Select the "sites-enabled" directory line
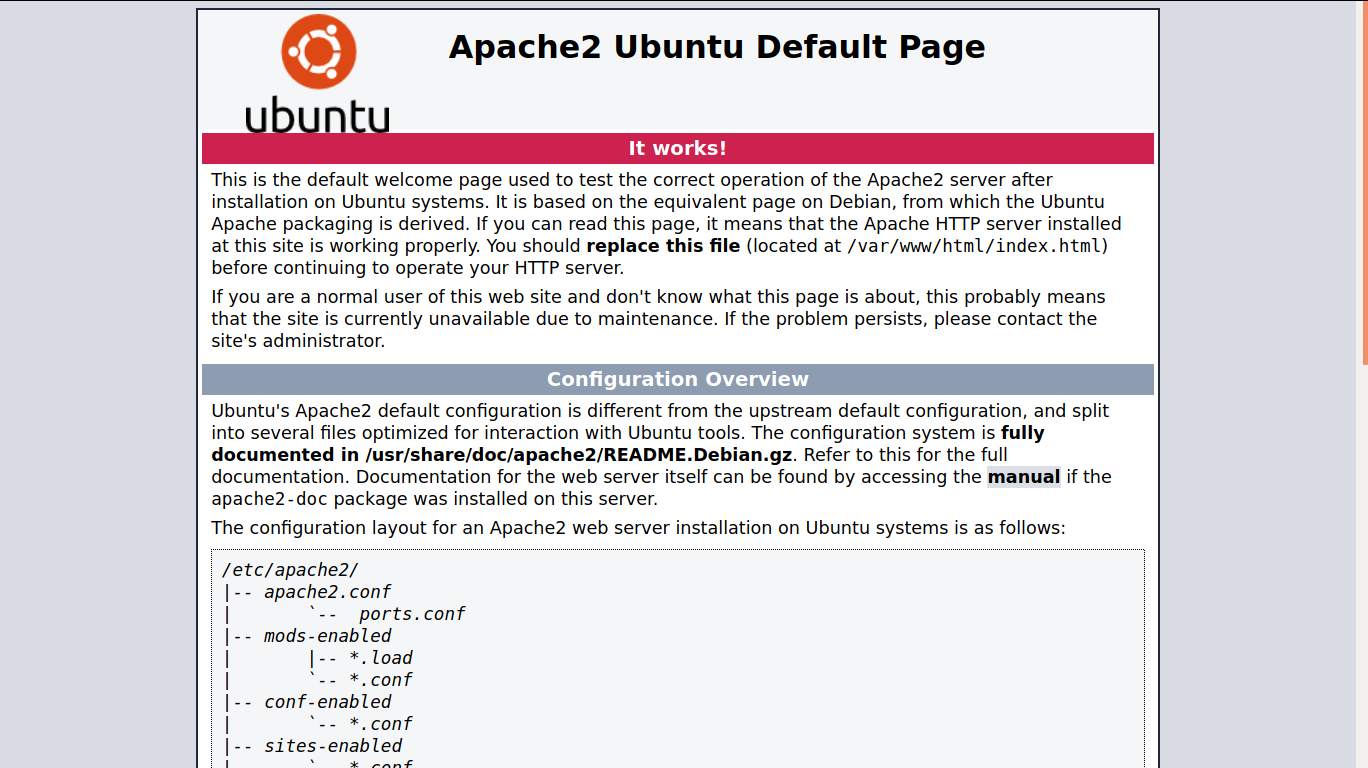The height and width of the screenshot is (768, 1368). click(x=333, y=746)
